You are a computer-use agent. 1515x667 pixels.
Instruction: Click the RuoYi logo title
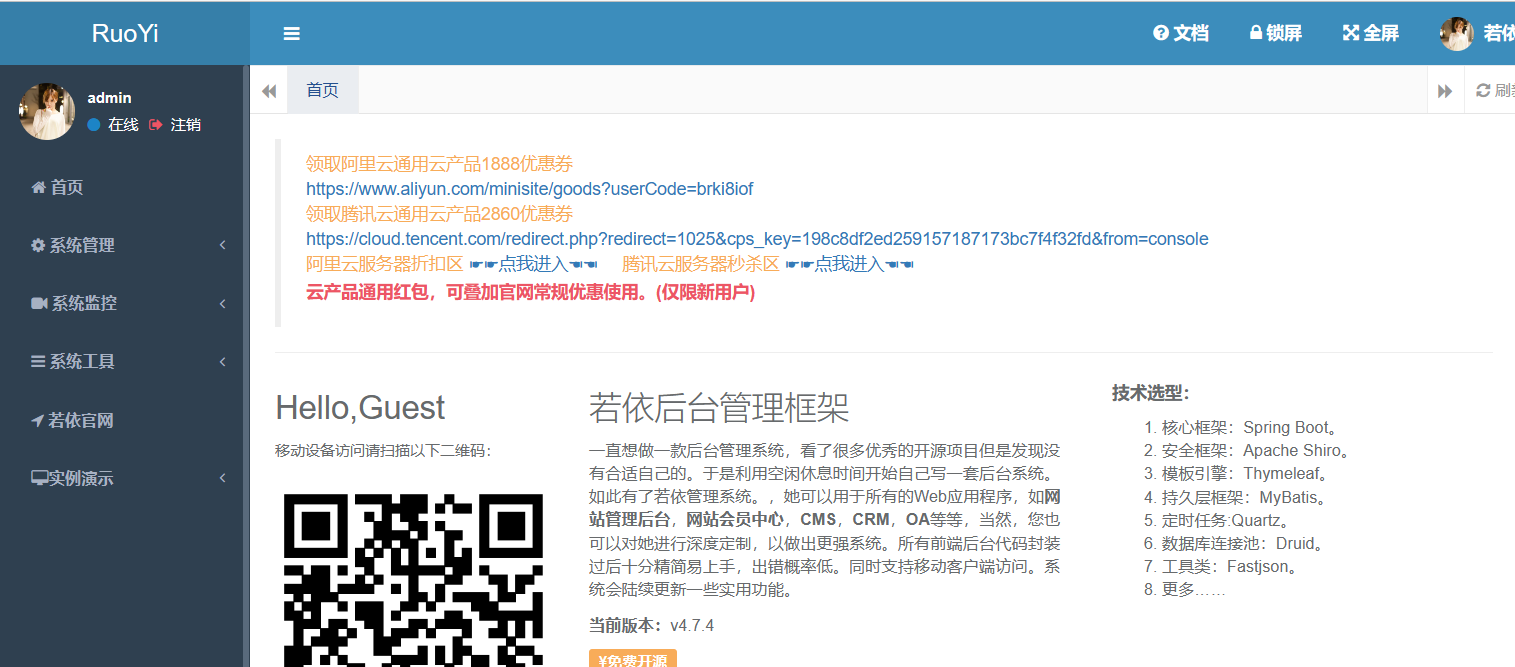(x=125, y=33)
